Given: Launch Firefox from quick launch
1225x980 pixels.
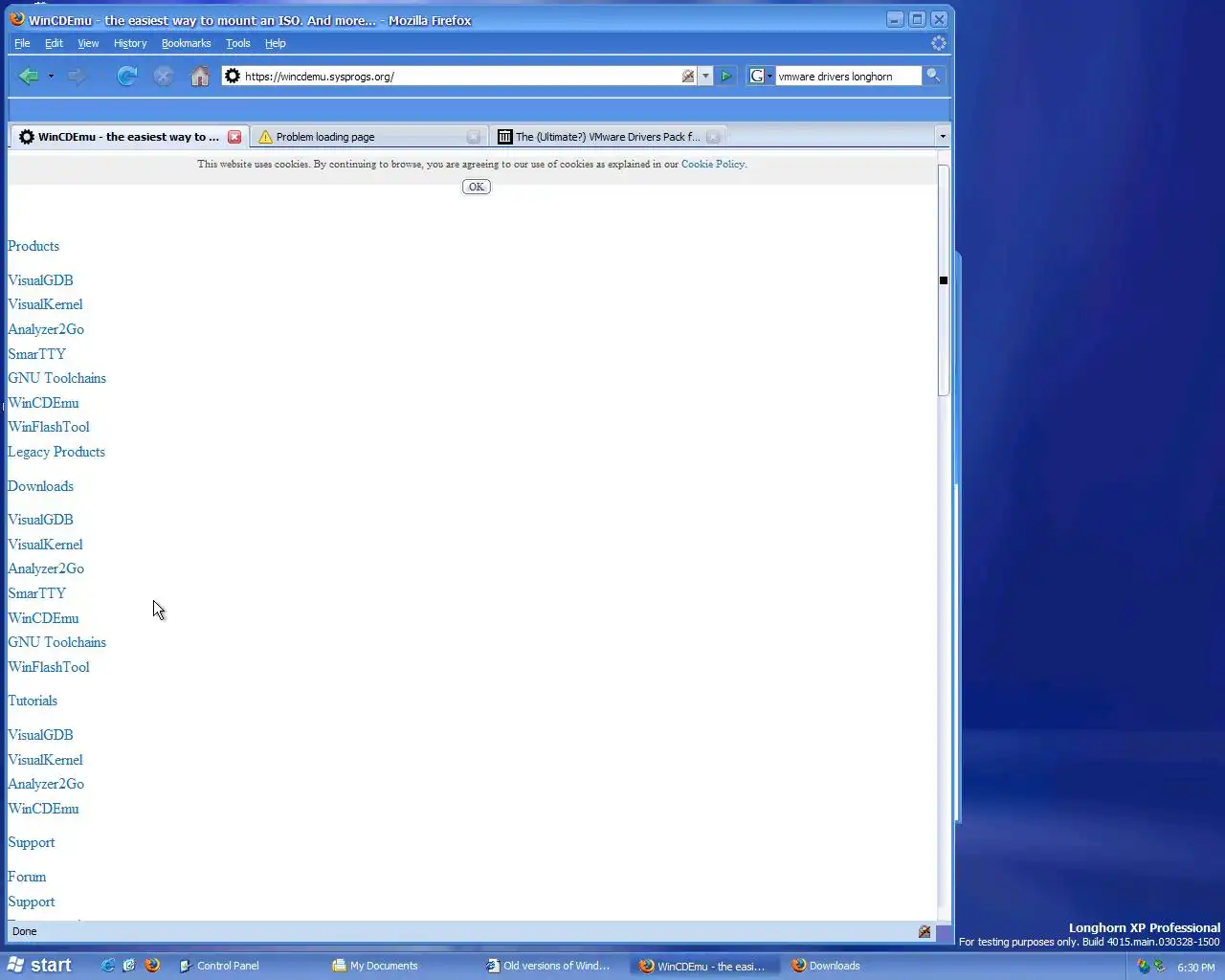Looking at the screenshot, I should click(x=152, y=966).
